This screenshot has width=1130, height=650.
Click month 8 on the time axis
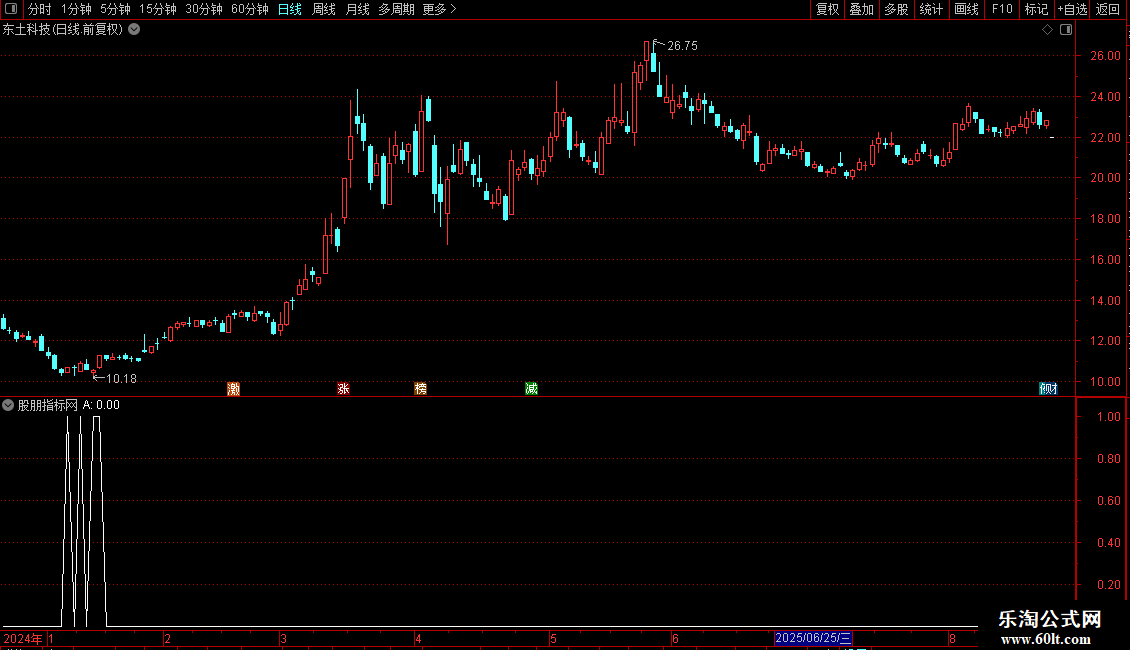[x=952, y=638]
